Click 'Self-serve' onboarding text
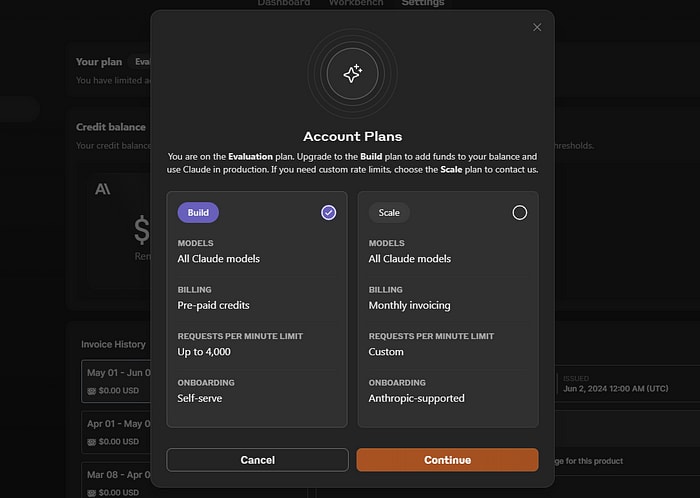Viewport: 700px width, 498px height. [200, 398]
